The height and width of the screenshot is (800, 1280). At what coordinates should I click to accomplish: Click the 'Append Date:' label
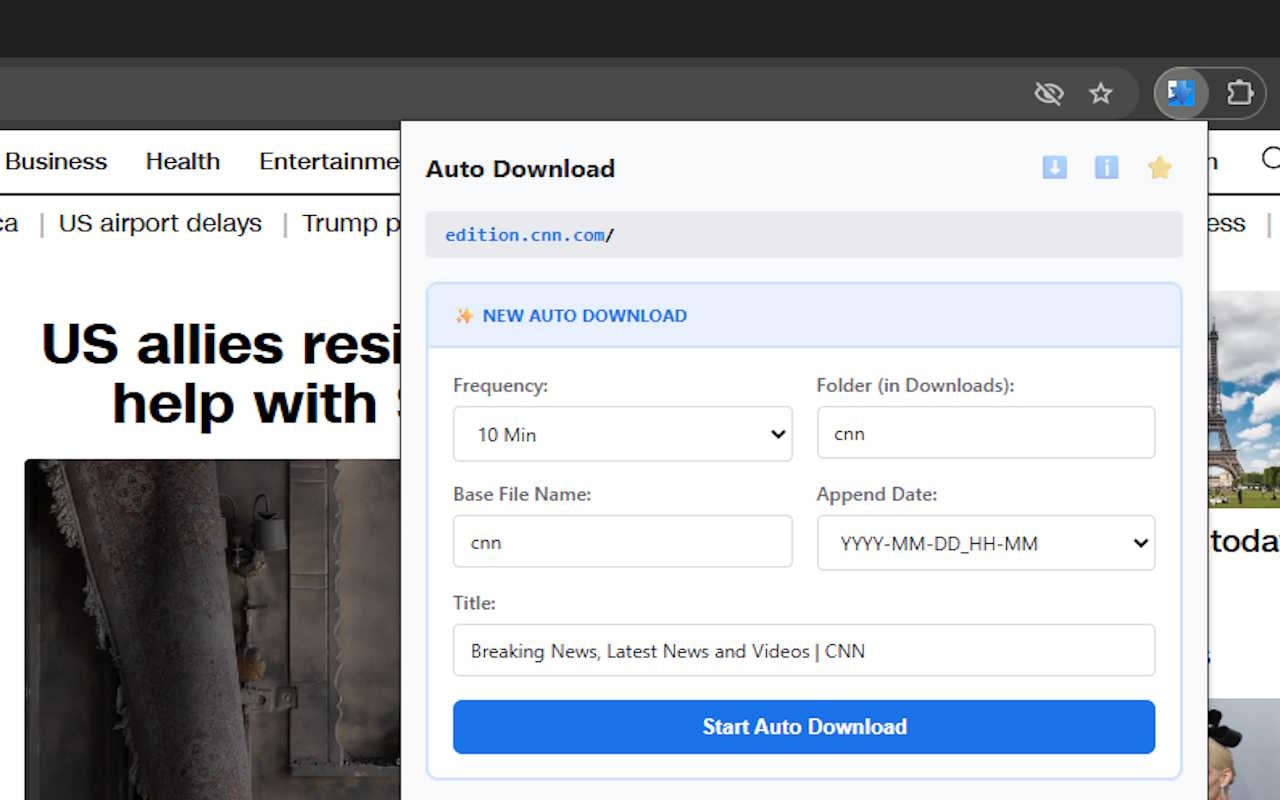click(x=877, y=494)
